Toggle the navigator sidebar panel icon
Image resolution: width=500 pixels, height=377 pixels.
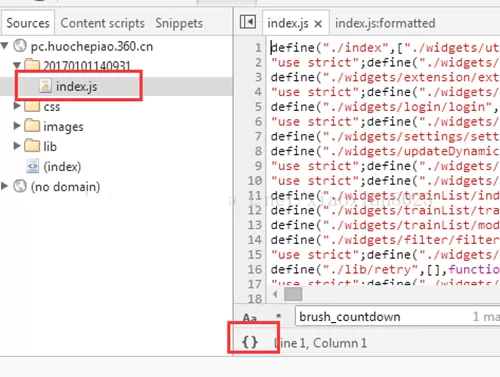pyautogui.click(x=248, y=22)
